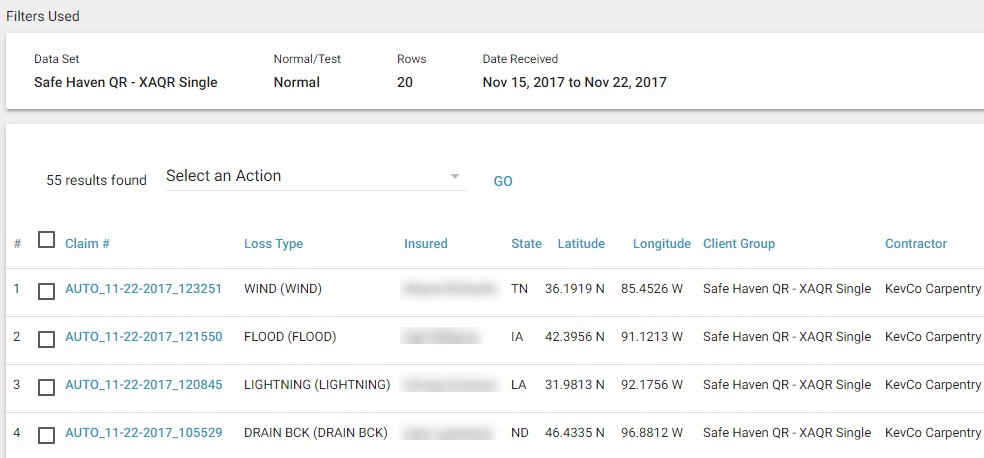
Task: Sort results by Insured column
Action: point(426,244)
